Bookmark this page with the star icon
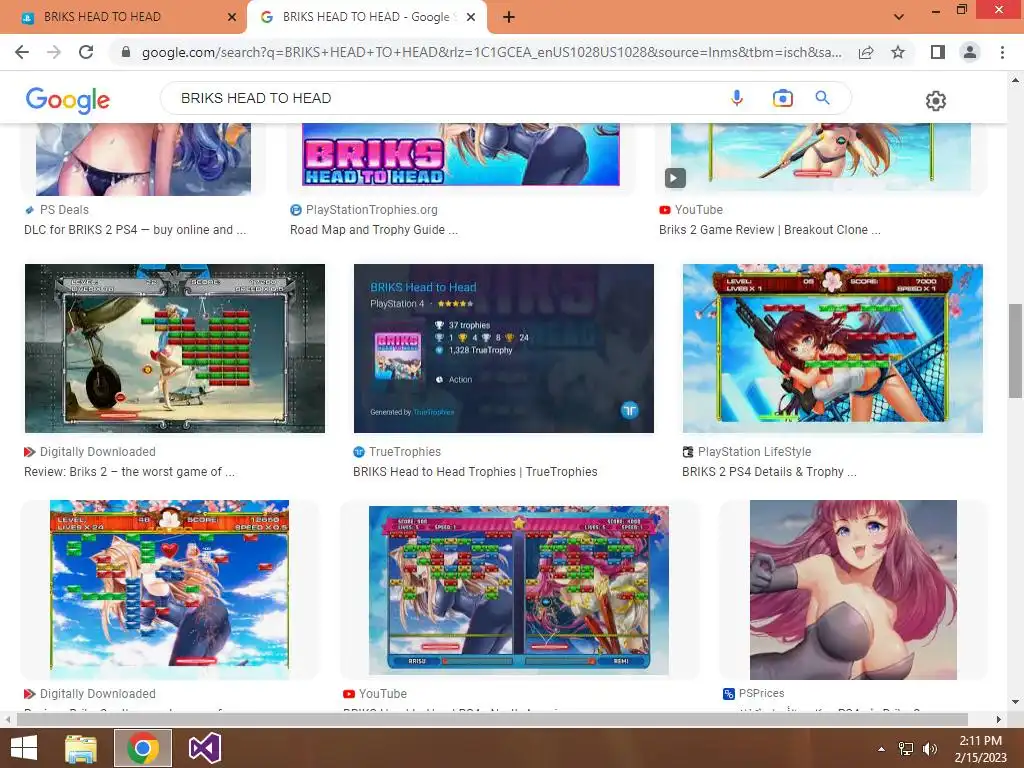The image size is (1024, 768). [x=898, y=52]
